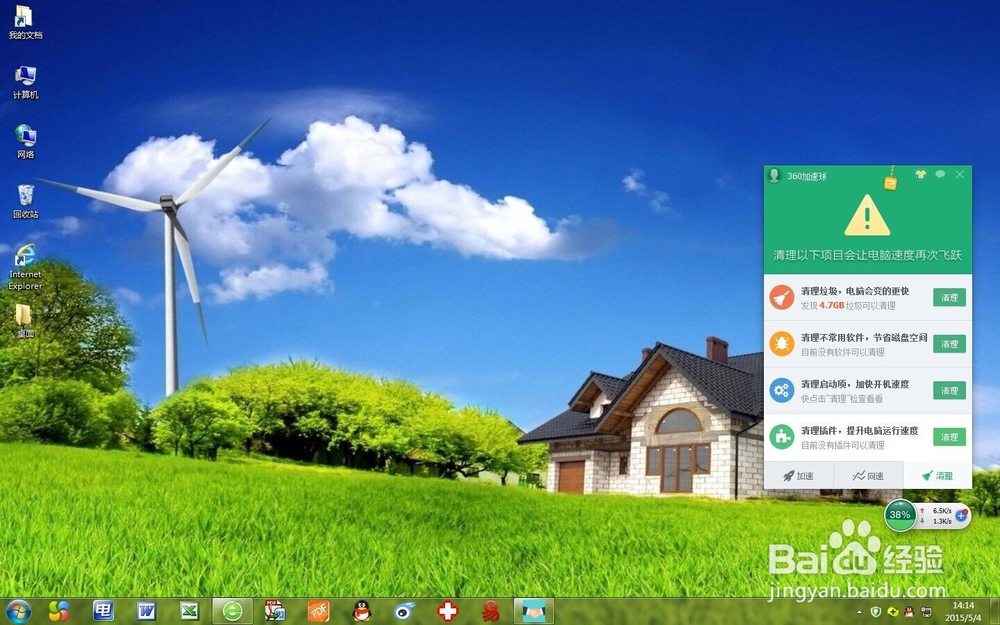Click 快点击"清理"检查看看 text
This screenshot has height=625, width=1000.
(842, 399)
